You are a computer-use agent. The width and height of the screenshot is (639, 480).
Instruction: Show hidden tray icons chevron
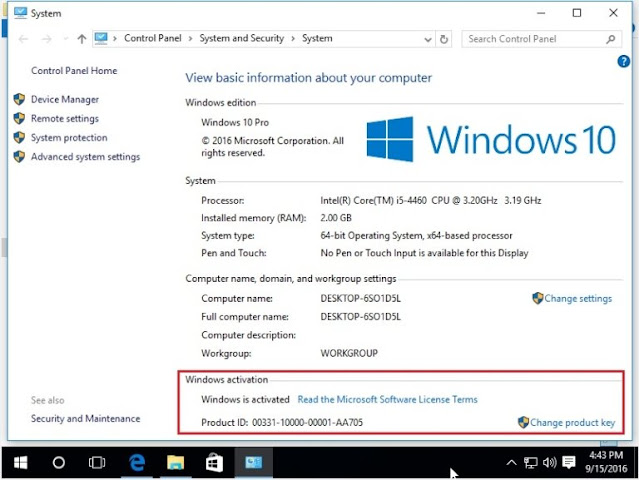(511, 462)
